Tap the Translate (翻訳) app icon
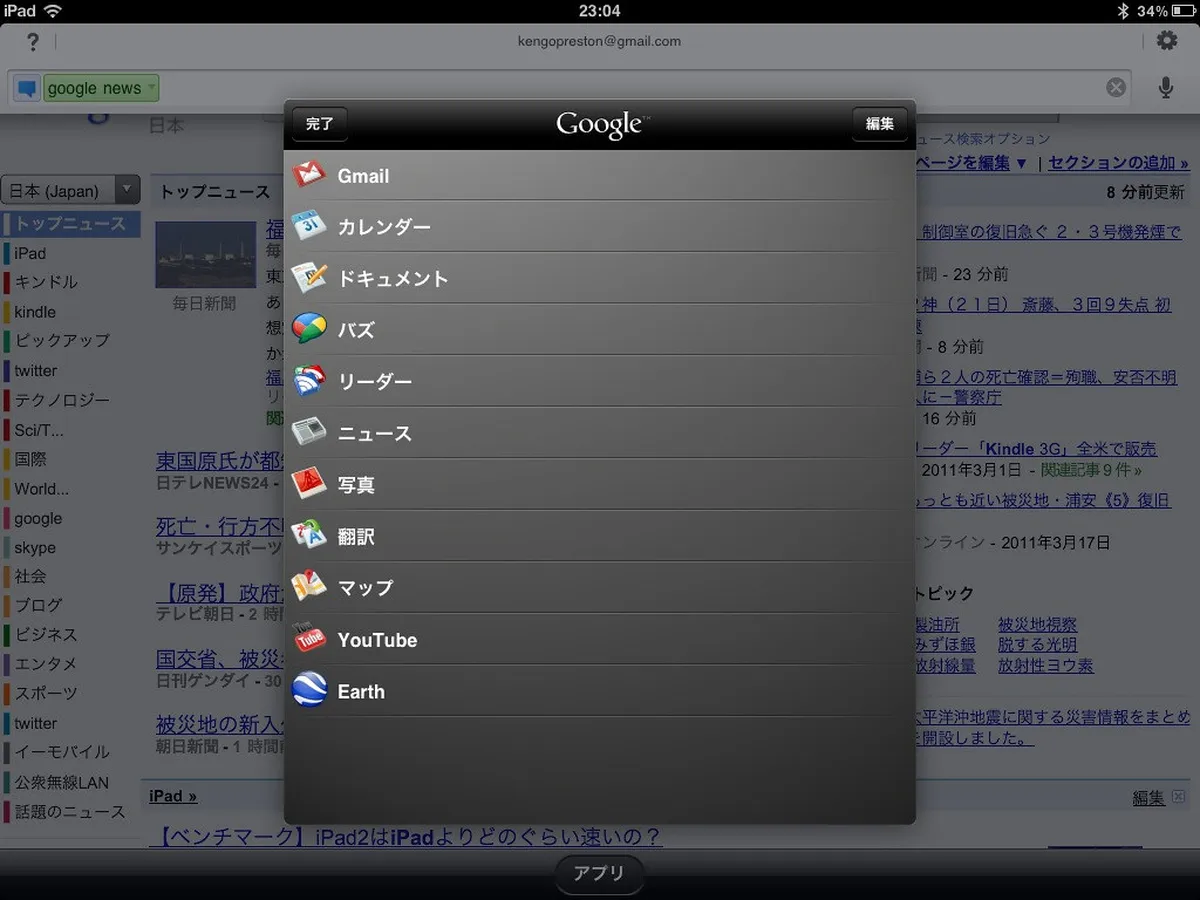 point(309,536)
